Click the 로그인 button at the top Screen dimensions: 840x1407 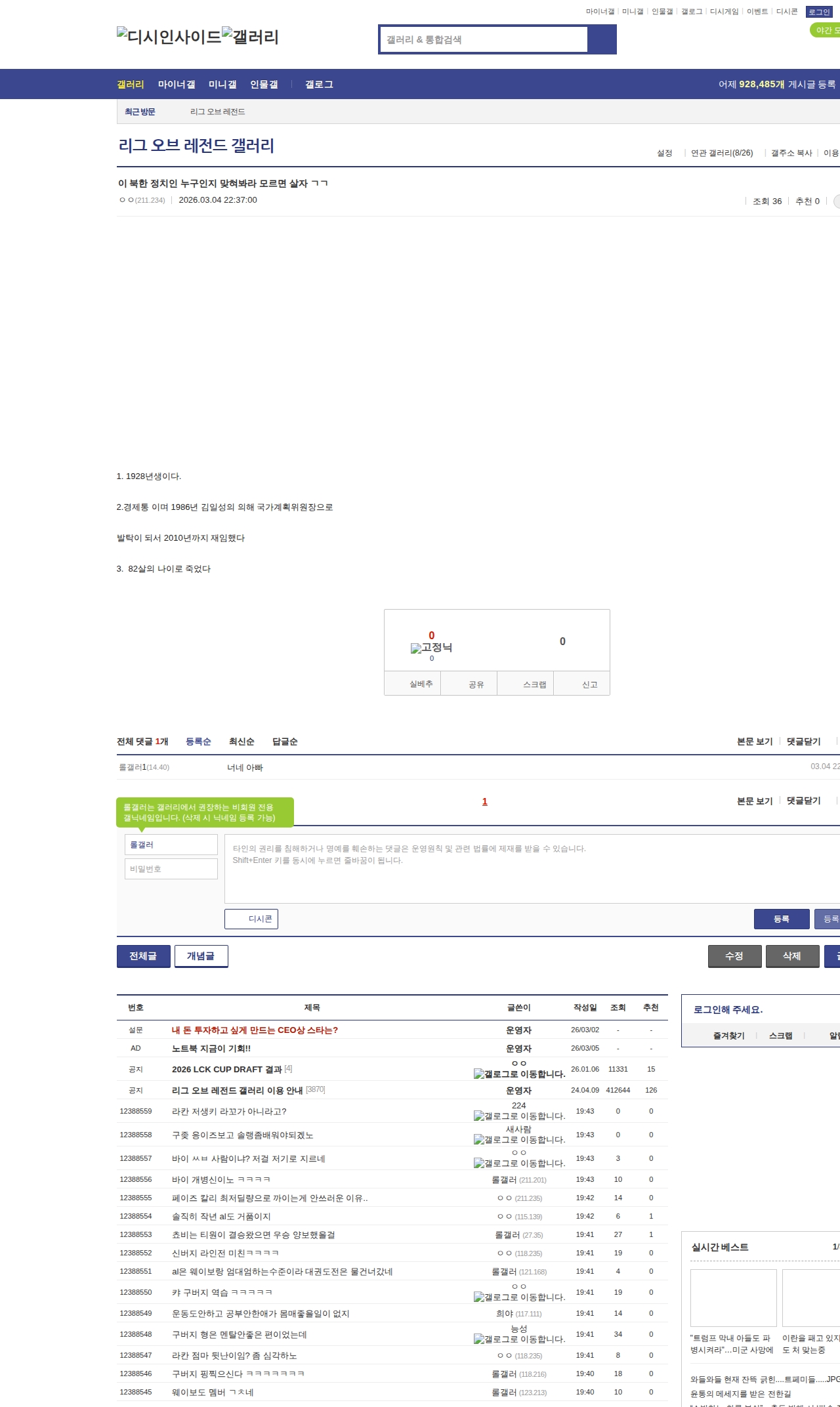819,12
